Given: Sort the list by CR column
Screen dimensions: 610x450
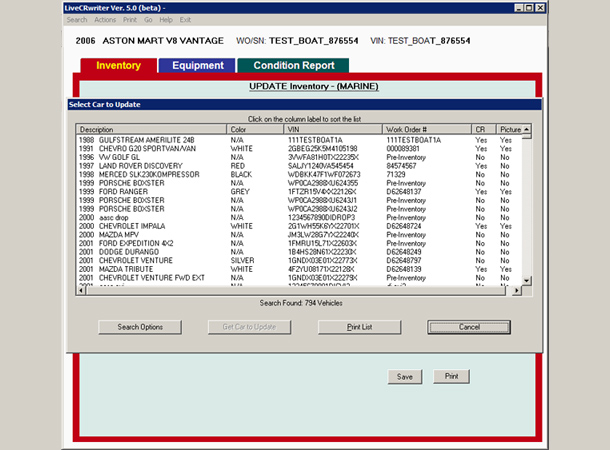Looking at the screenshot, I should pyautogui.click(x=484, y=130).
